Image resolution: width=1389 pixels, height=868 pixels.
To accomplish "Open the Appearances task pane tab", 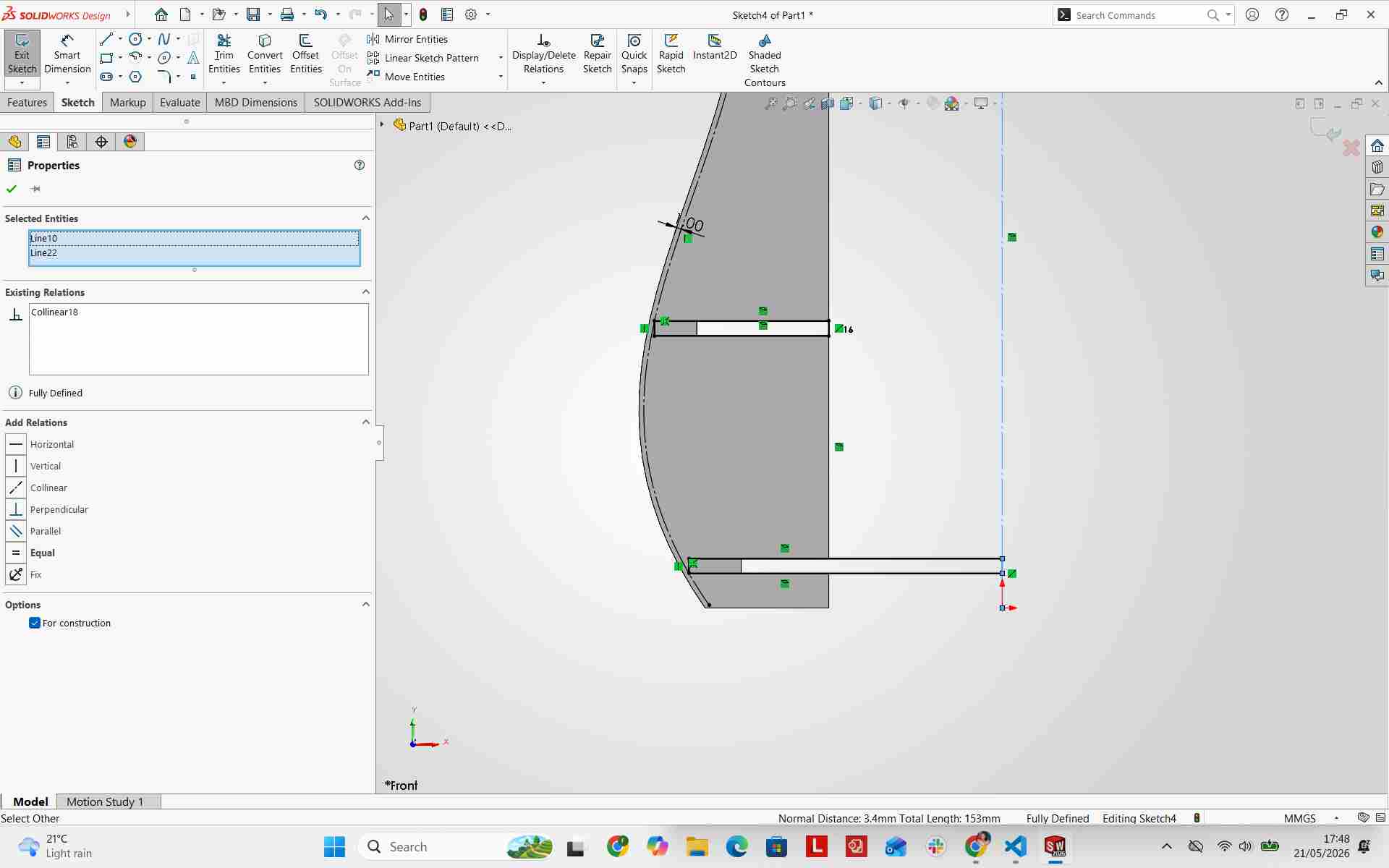I will (1377, 232).
